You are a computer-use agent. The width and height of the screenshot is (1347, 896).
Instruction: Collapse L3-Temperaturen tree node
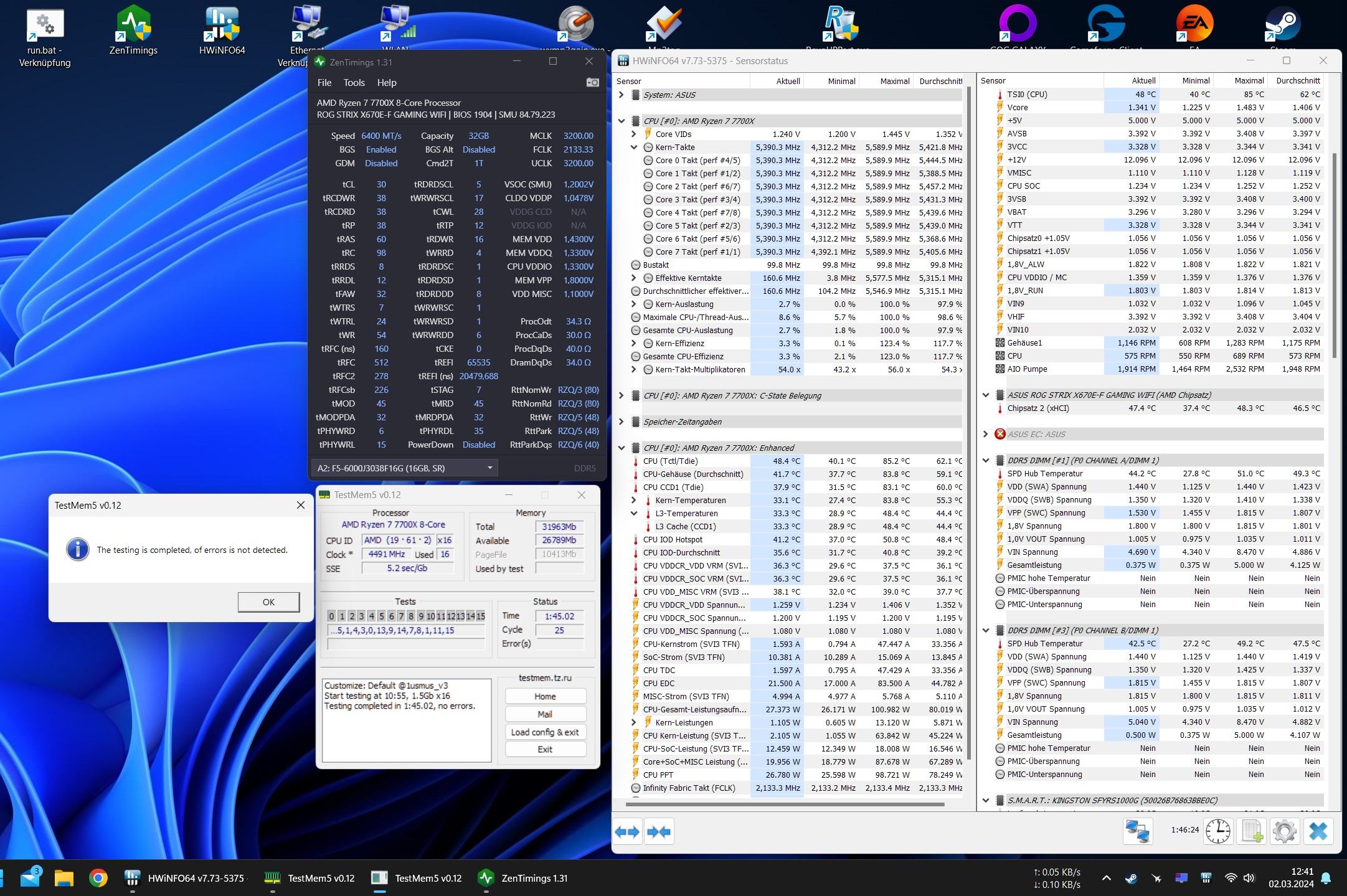634,513
